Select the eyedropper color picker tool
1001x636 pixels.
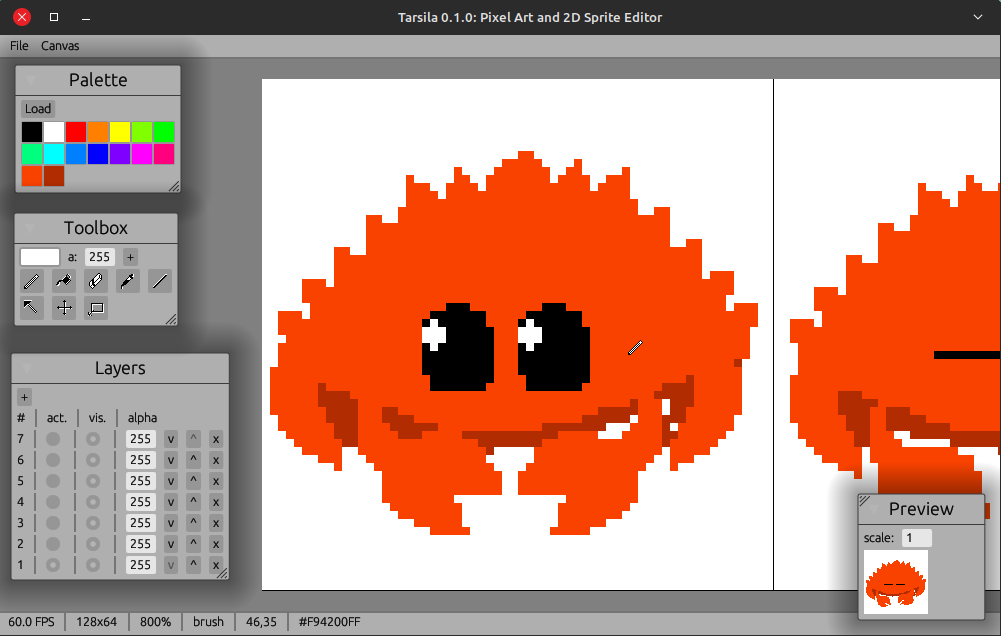click(x=128, y=281)
